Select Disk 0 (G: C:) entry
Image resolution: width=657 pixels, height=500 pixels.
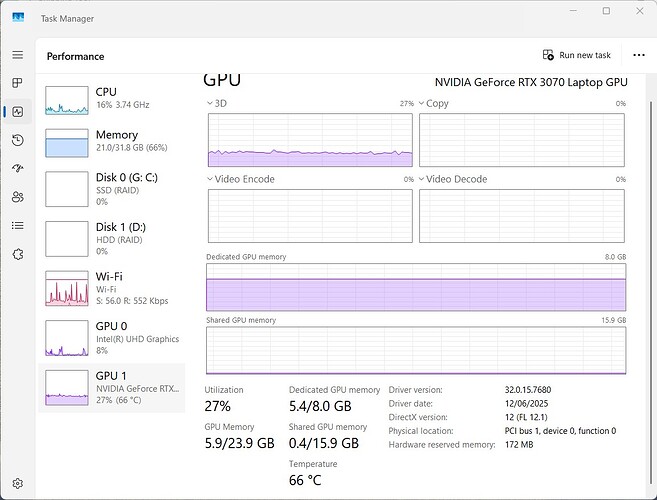pyautogui.click(x=111, y=189)
